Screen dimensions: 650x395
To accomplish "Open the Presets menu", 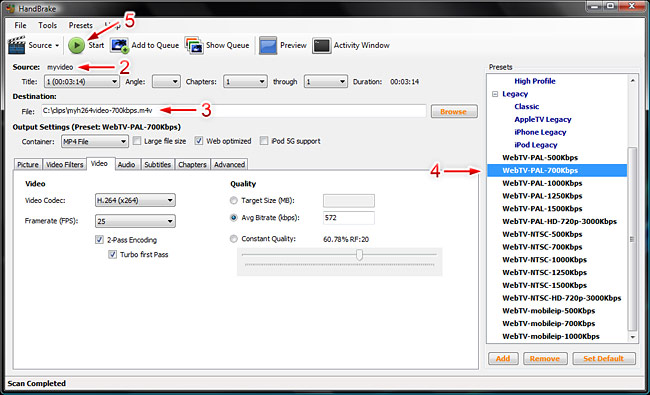I will coord(80,25).
